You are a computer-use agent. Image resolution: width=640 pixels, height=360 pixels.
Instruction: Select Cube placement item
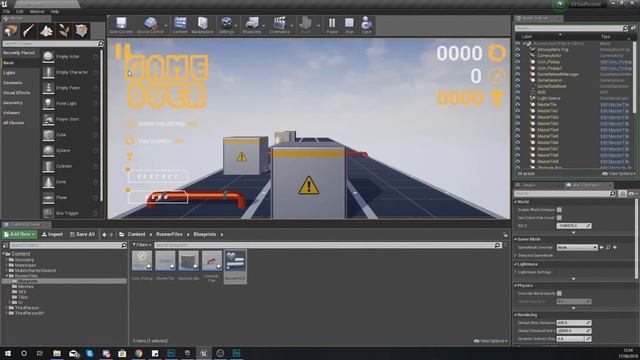click(x=70, y=135)
